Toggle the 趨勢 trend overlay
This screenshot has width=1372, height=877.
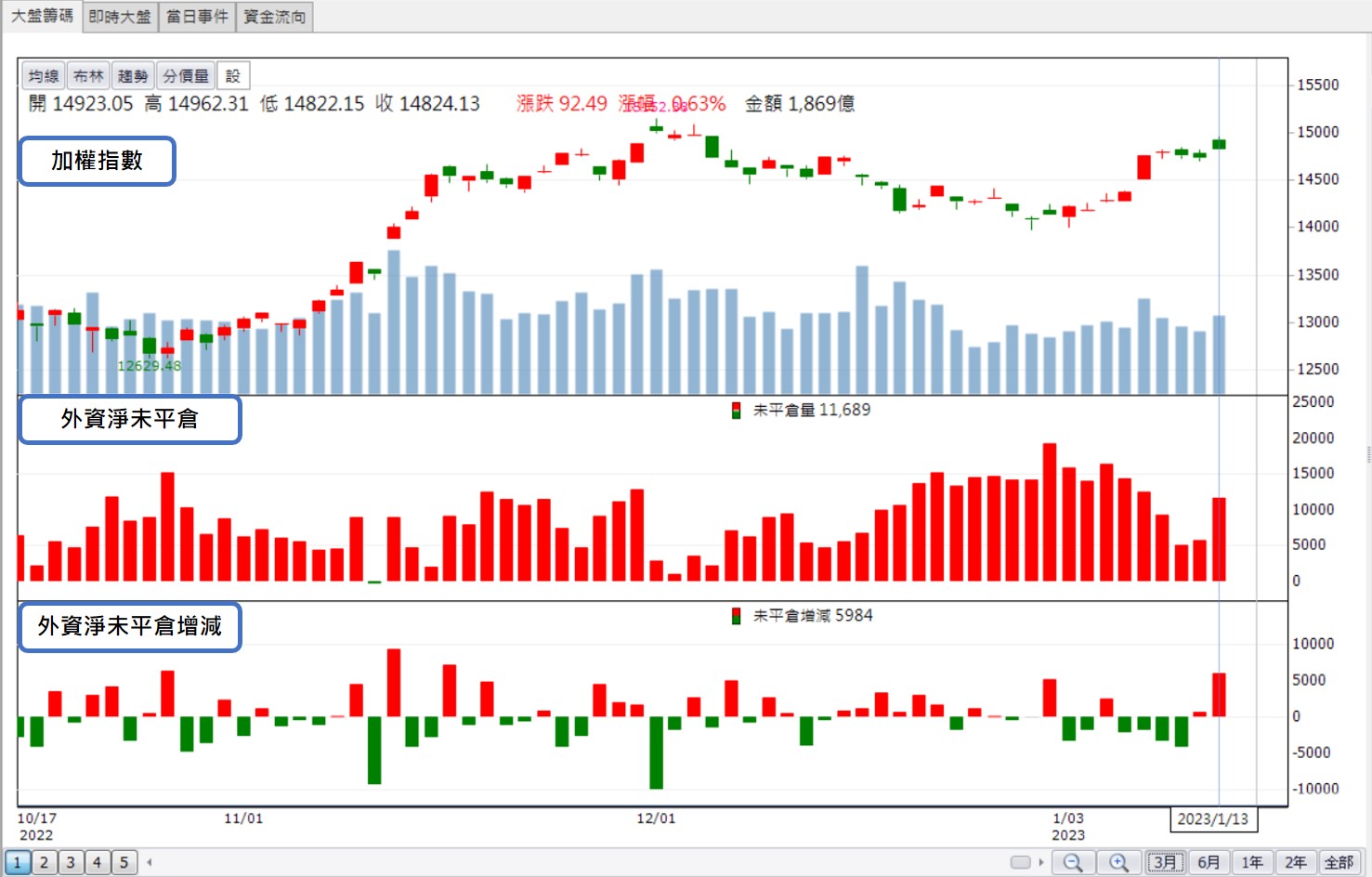coord(133,76)
